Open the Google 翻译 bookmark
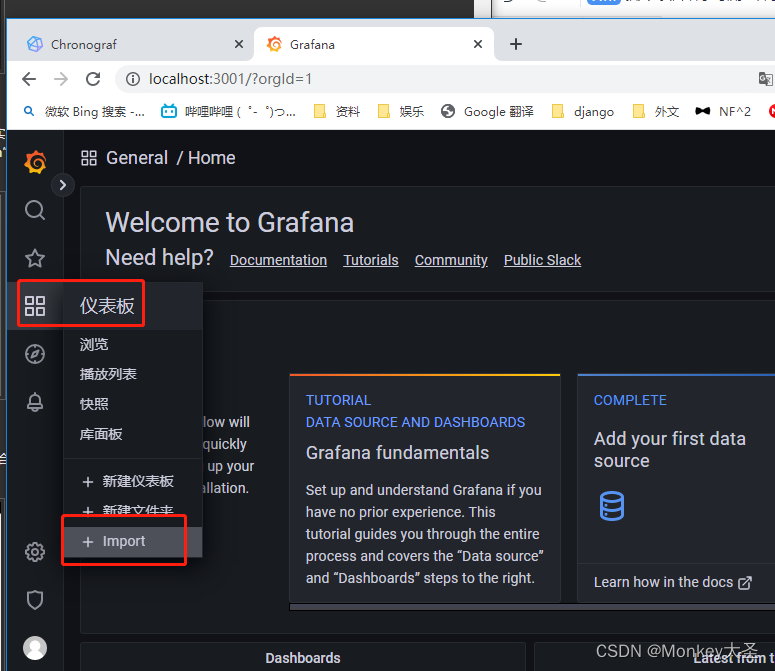The image size is (775, 671). [487, 112]
